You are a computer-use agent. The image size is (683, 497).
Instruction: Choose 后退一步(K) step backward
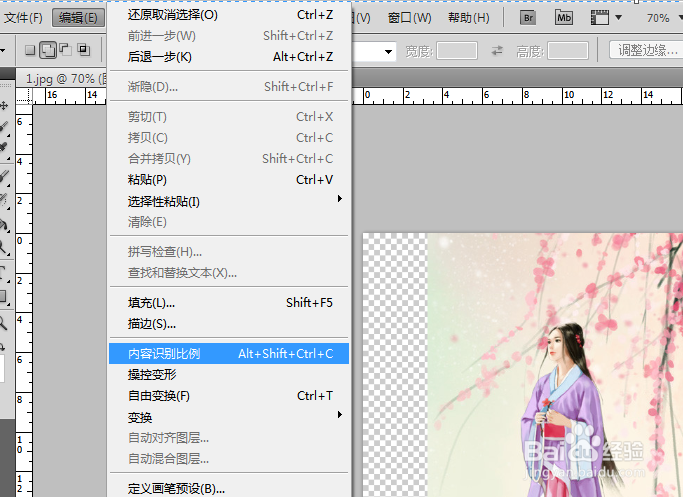point(229,57)
